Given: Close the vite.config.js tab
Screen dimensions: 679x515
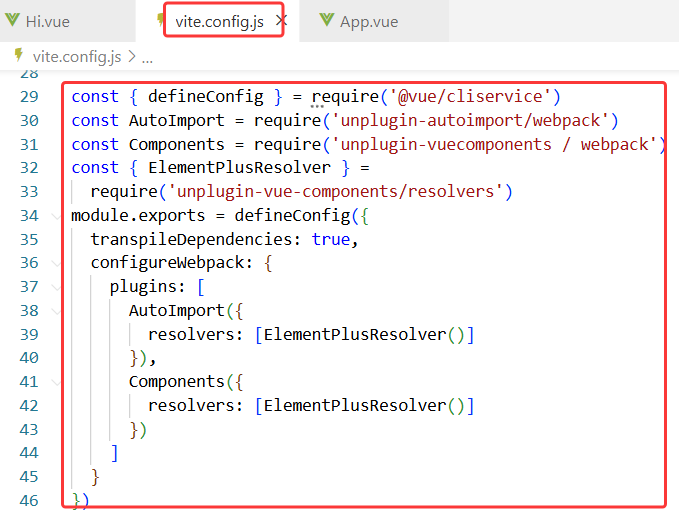Looking at the screenshot, I should tap(281, 20).
